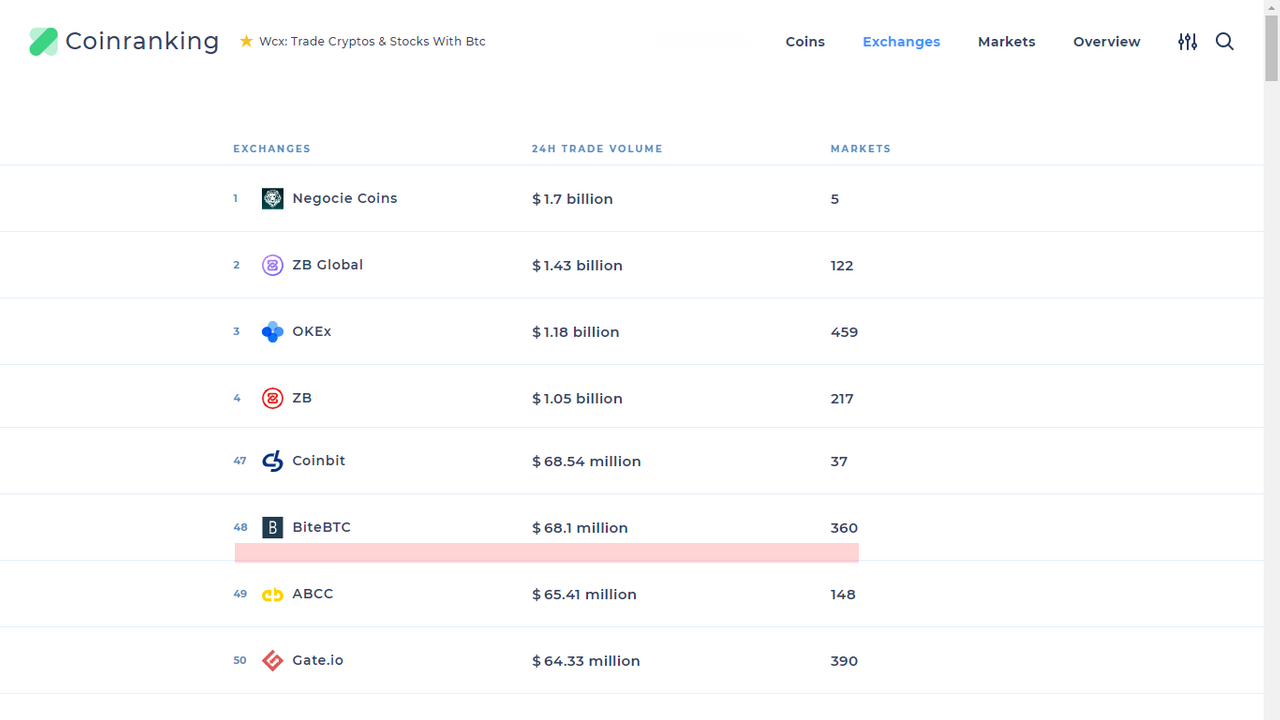1280x720 pixels.
Task: Open the Coinranking home wordmark
Action: coord(142,41)
